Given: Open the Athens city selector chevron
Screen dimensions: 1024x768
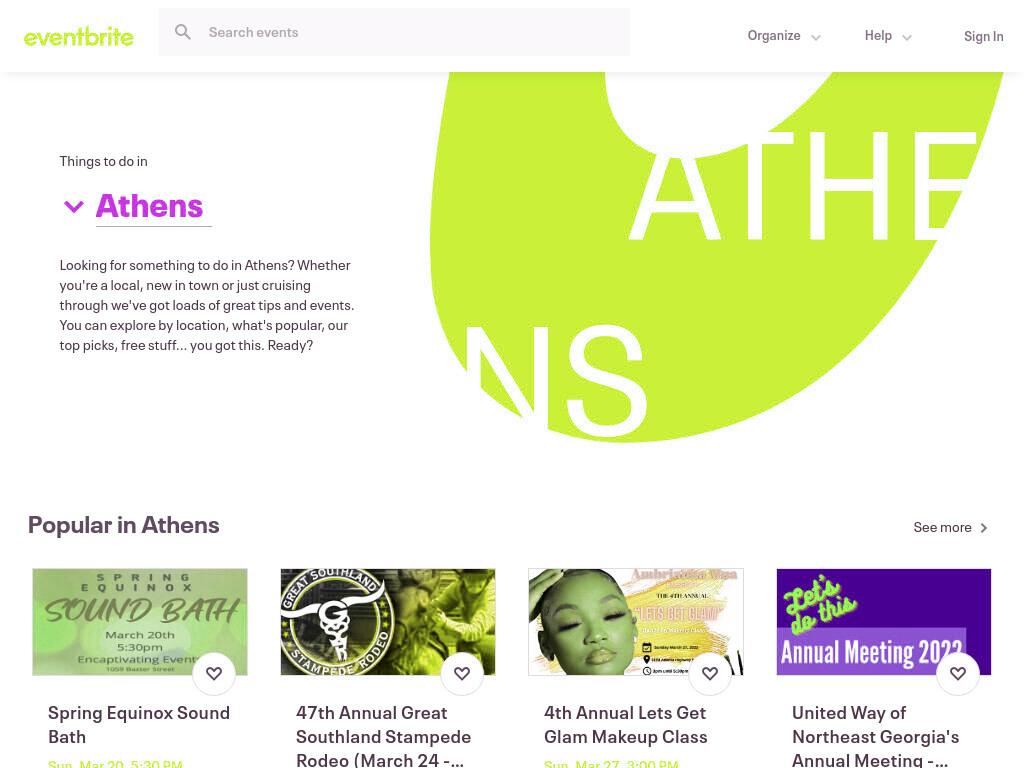Looking at the screenshot, I should pyautogui.click(x=74, y=207).
